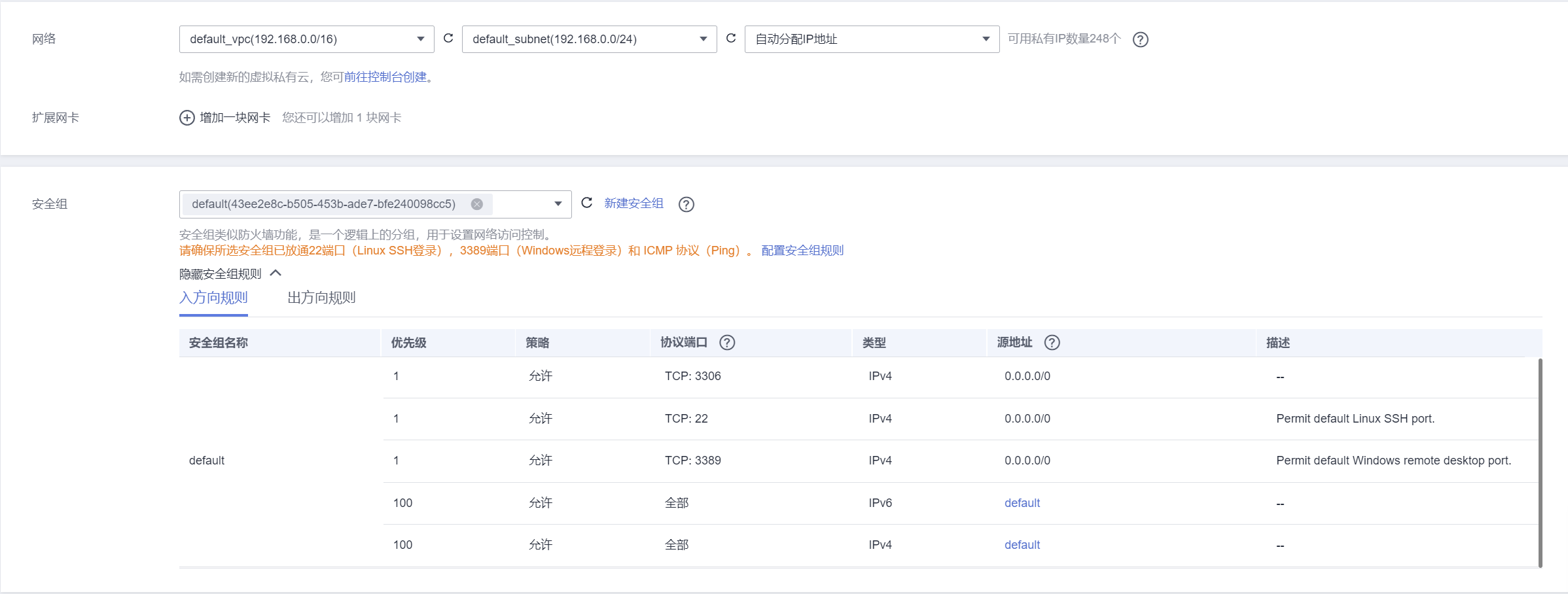Switch to 出方向规则 tab
The height and width of the screenshot is (594, 1568).
pyautogui.click(x=321, y=298)
